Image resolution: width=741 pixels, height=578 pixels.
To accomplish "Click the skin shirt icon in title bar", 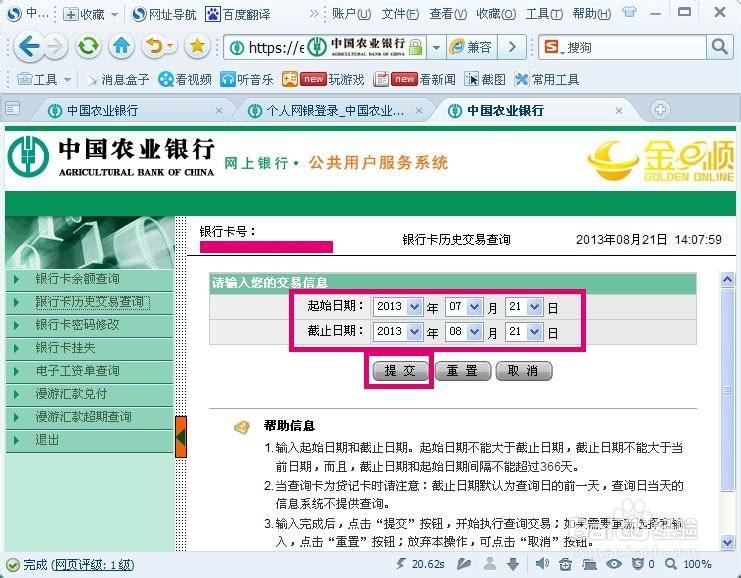I will coord(629,12).
